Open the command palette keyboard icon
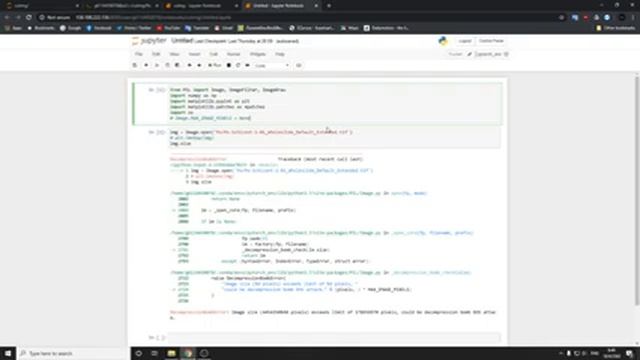This screenshot has height=360, width=640. pyautogui.click(x=299, y=65)
